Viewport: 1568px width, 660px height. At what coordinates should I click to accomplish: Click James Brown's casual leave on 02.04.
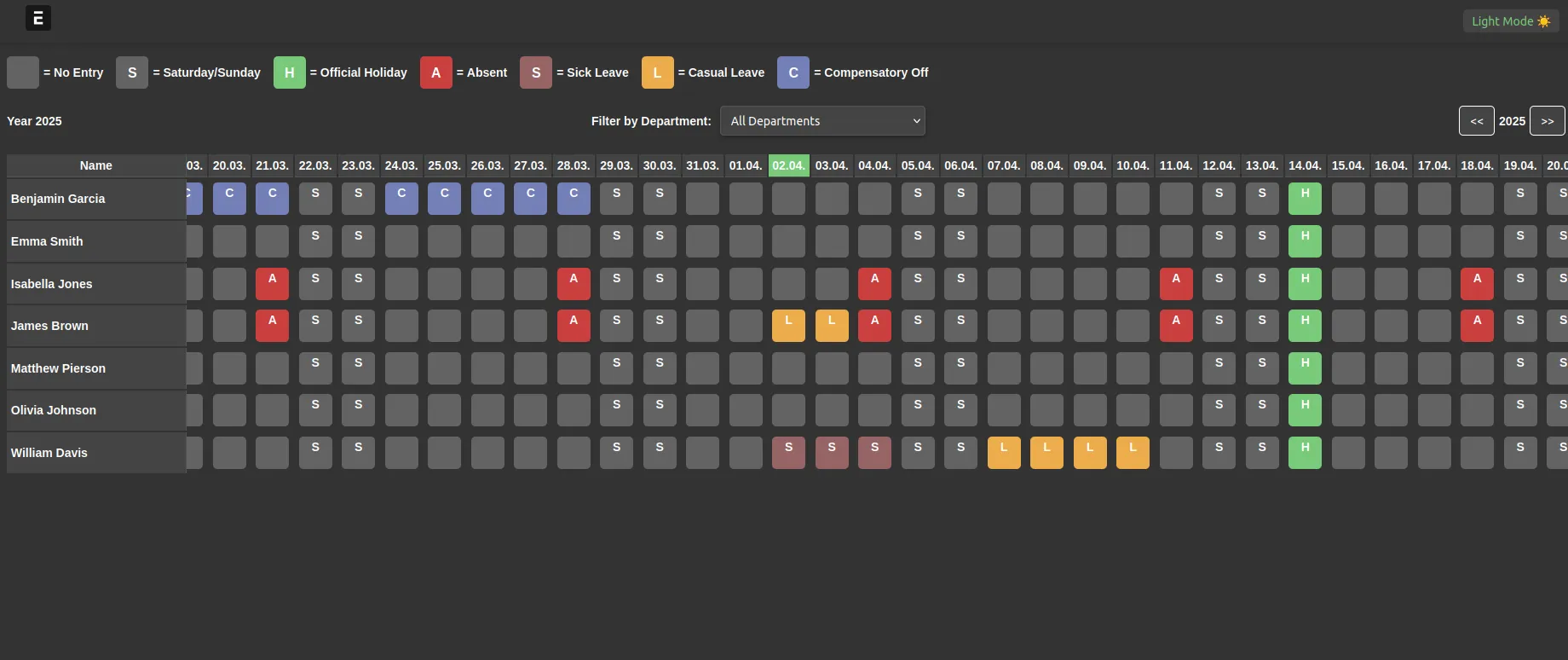[x=788, y=326]
